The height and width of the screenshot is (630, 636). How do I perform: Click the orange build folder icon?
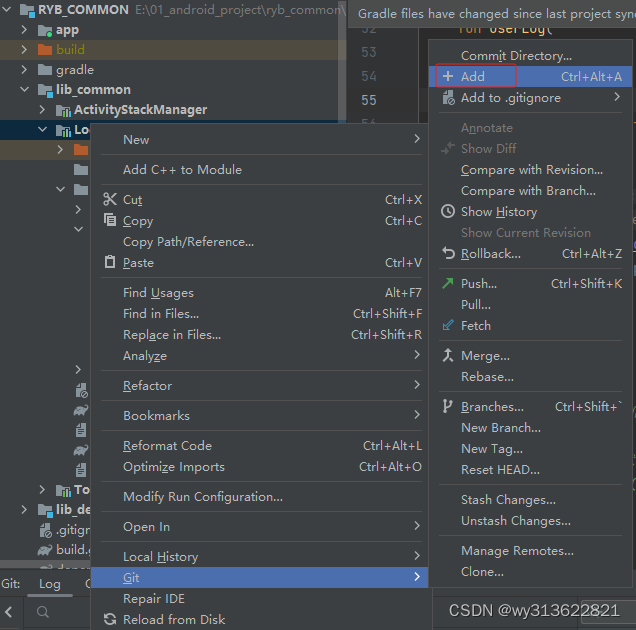45,50
